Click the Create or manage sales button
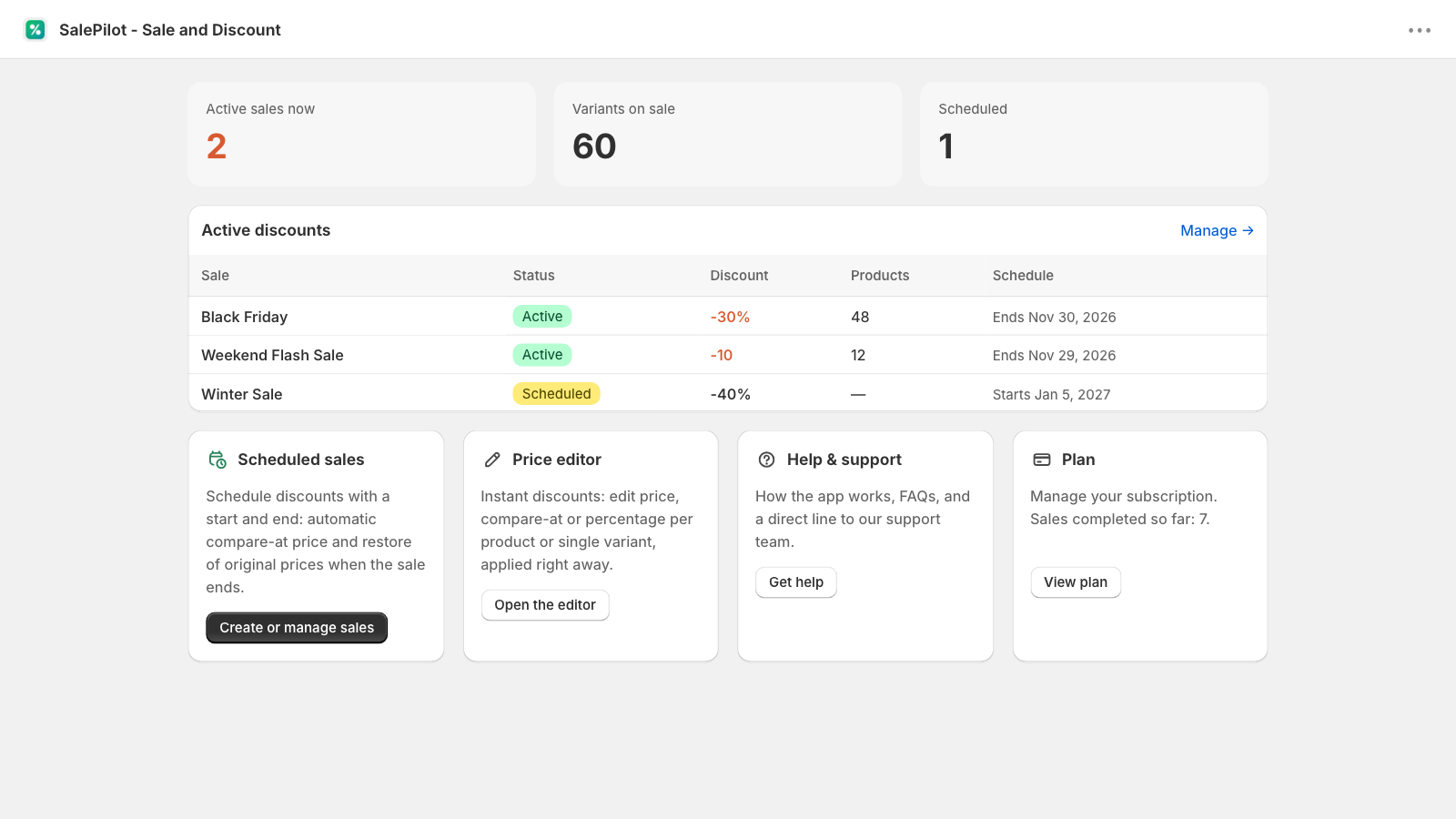The width and height of the screenshot is (1456, 819). [297, 628]
